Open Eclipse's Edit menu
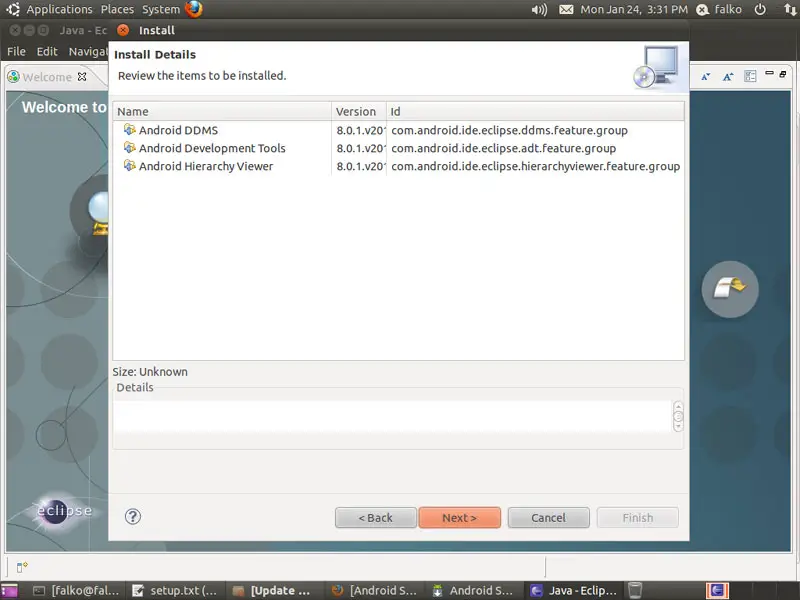 47,51
